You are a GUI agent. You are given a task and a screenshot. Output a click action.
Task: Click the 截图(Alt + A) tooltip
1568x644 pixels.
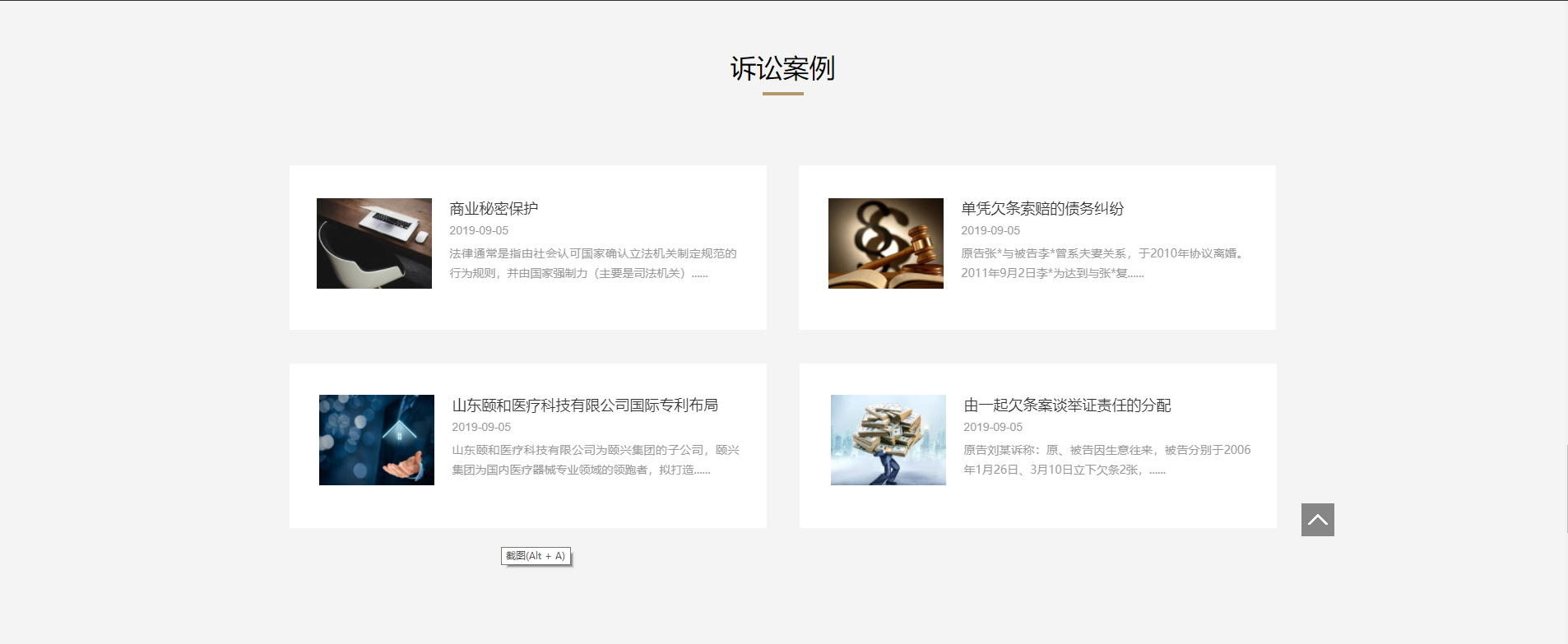click(x=536, y=556)
